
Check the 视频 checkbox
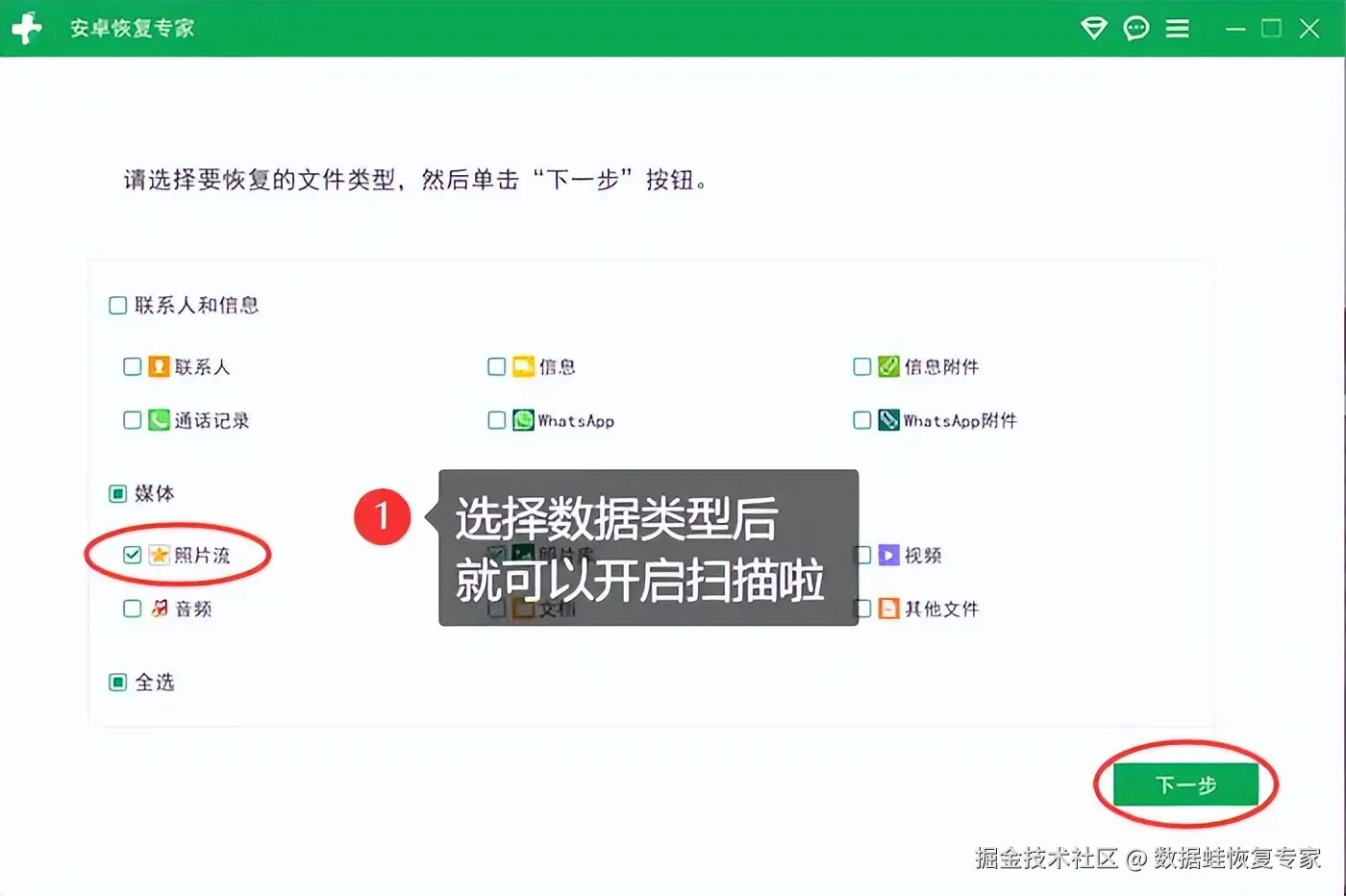[x=862, y=555]
